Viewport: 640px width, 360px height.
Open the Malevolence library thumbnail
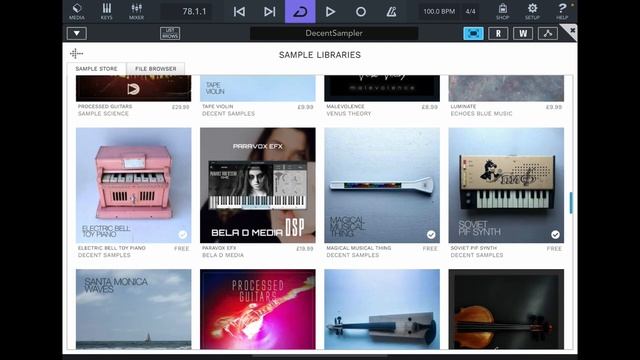[382, 88]
